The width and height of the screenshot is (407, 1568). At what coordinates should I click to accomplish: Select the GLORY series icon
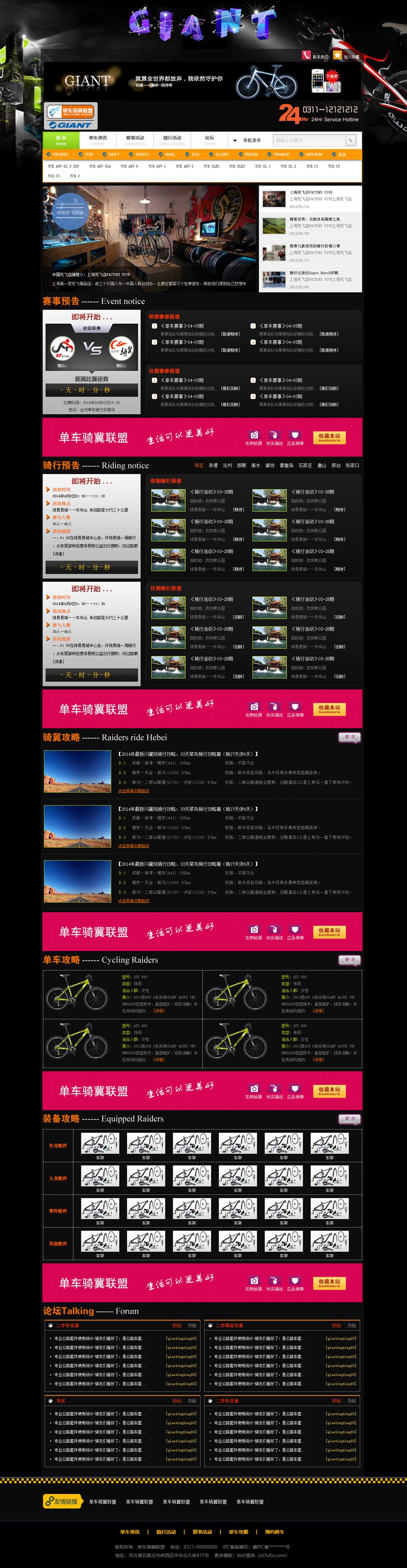pyautogui.click(x=212, y=155)
